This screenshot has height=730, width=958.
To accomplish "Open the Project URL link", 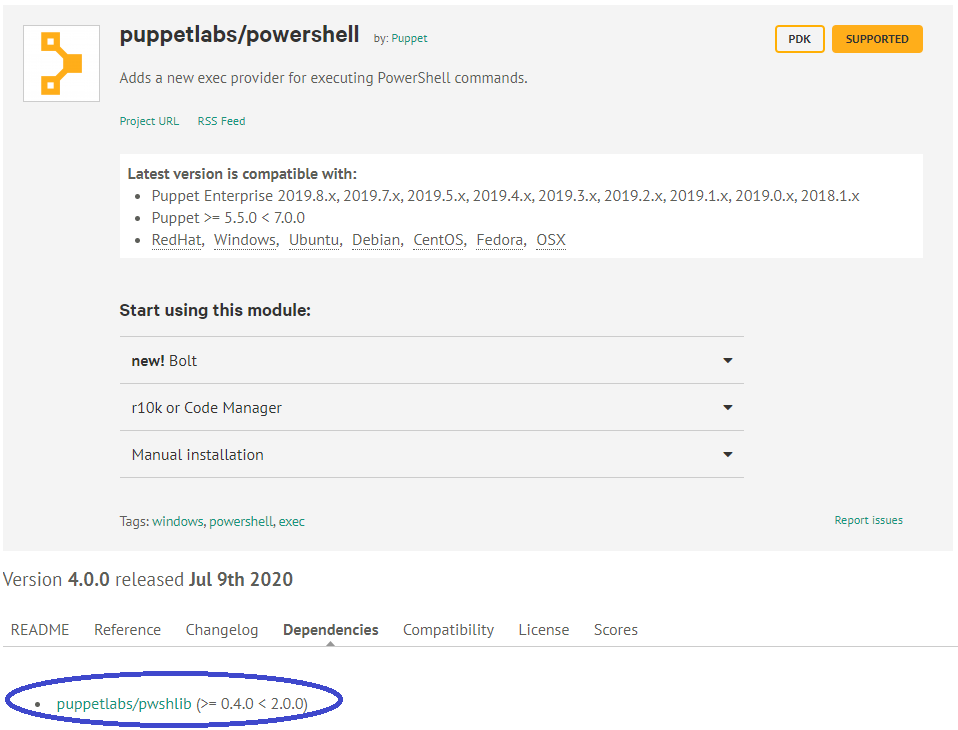I will [x=149, y=121].
